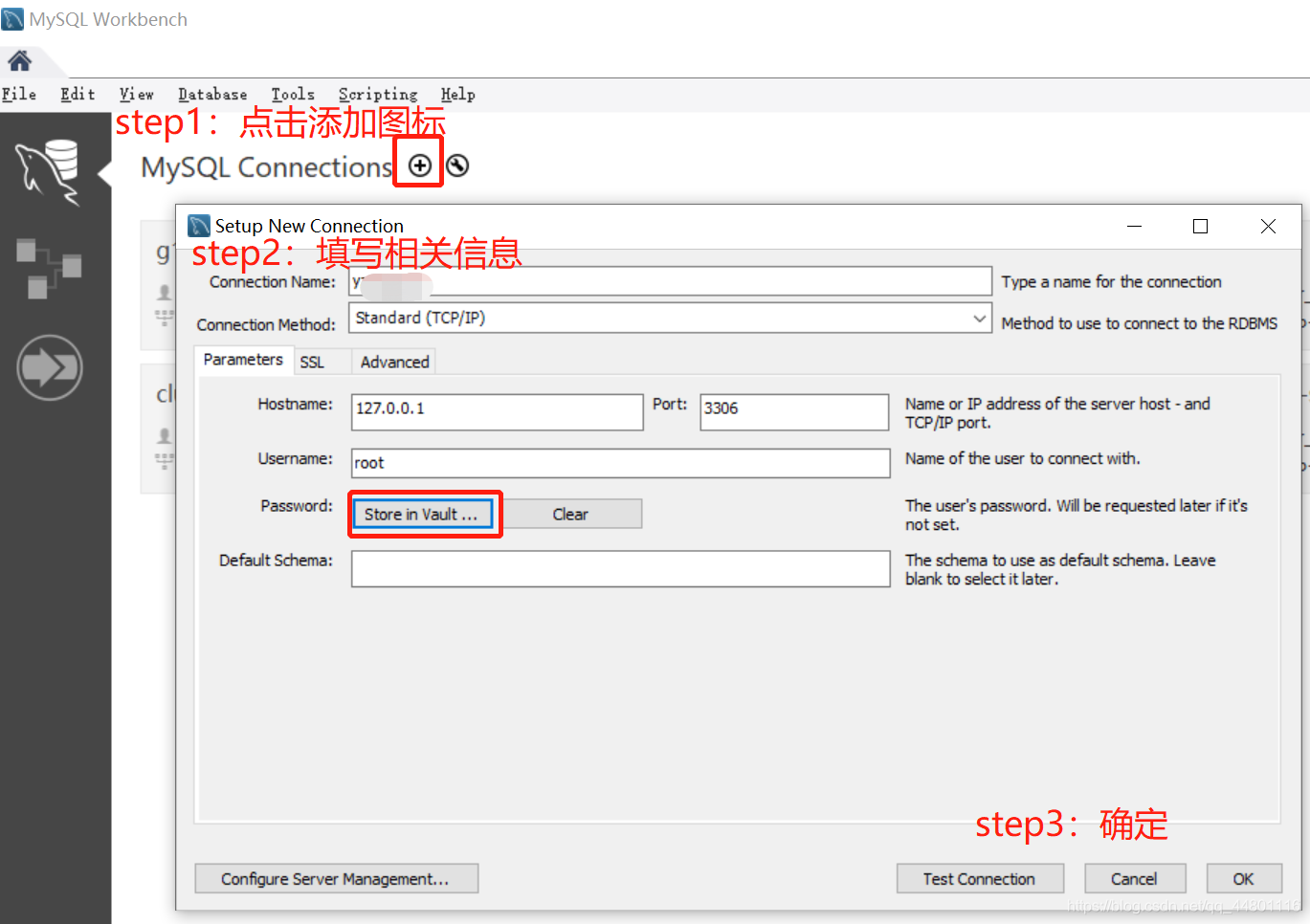Screen dimensions: 1310x924
Task: Open the MySQL dolphin connections sidebar icon
Action: tap(50, 172)
